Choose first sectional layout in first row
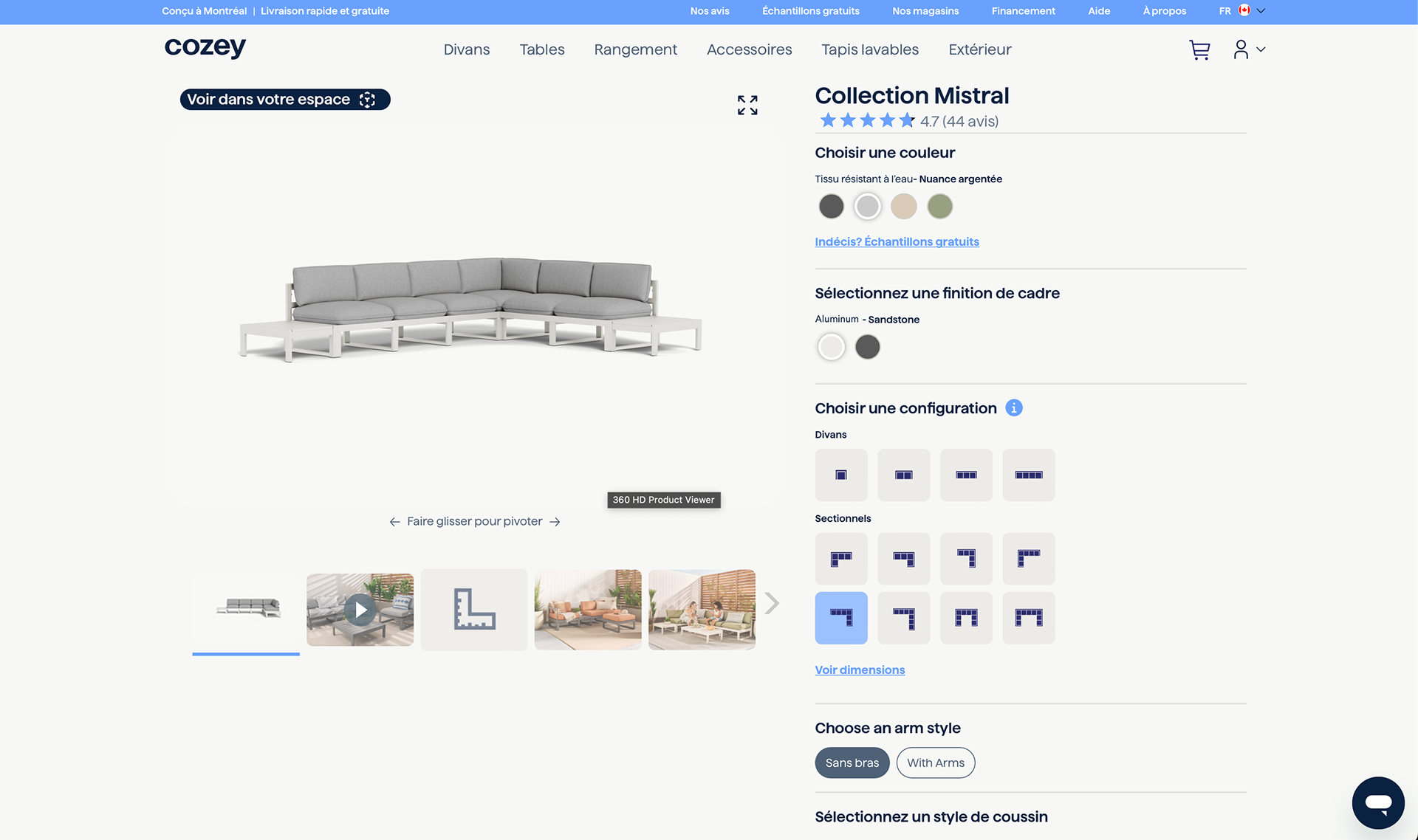This screenshot has width=1418, height=840. pyautogui.click(x=841, y=559)
